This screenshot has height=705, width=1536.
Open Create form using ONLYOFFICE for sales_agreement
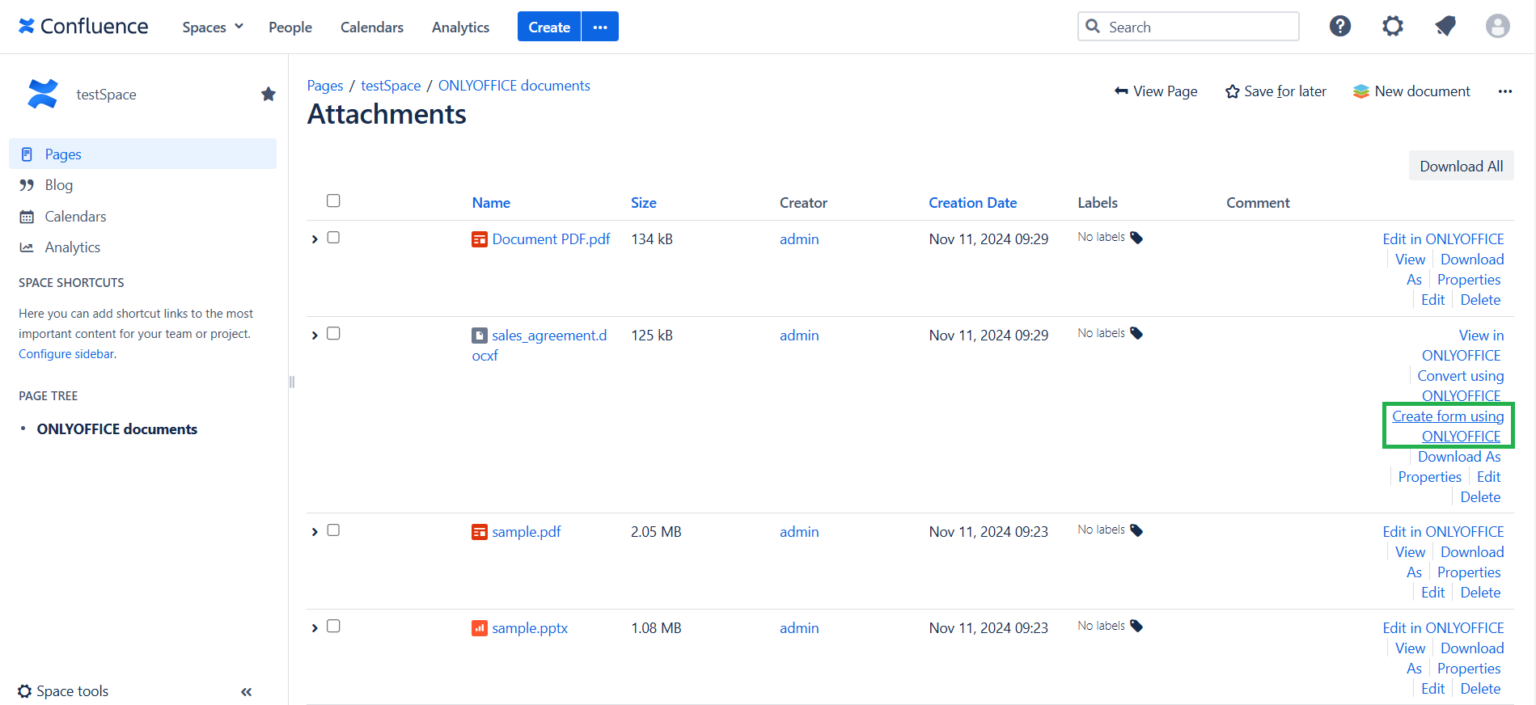pos(1448,426)
